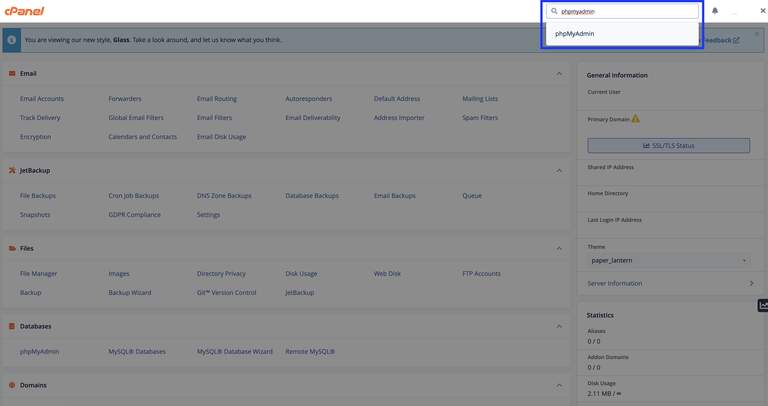The height and width of the screenshot is (406, 768).
Task: Open Email Routing
Action: (x=216, y=99)
